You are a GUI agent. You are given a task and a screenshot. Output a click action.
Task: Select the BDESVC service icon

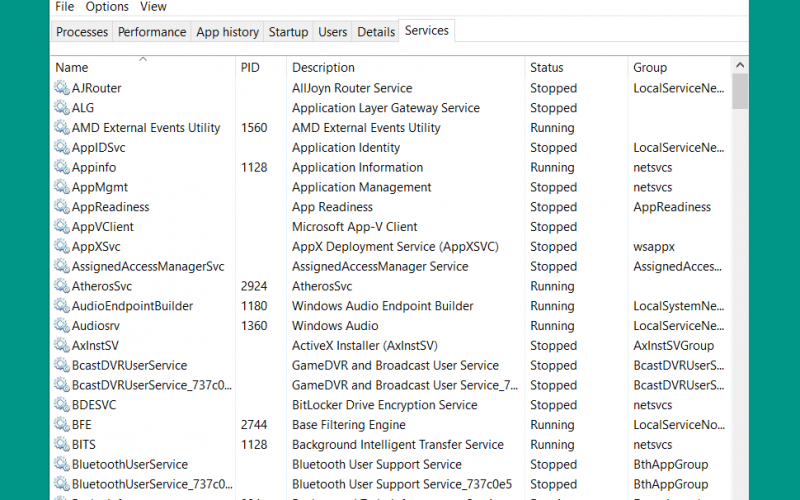(62, 405)
